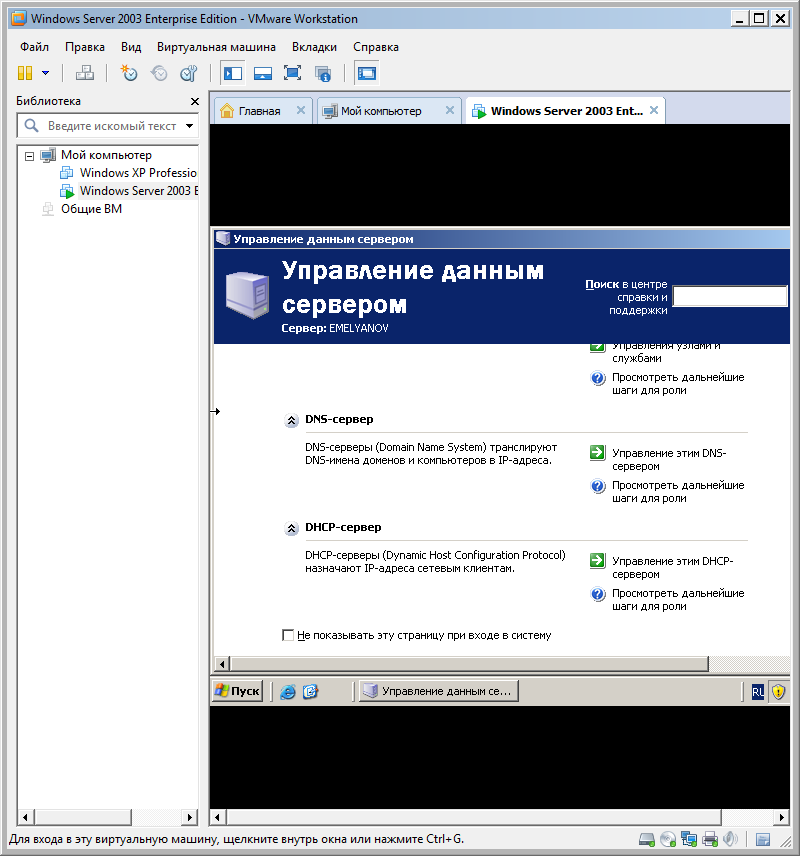Screen dimensions: 800x856
Task: Click the send Ctrl+Alt+Del toolbar icon
Action: tap(85, 73)
